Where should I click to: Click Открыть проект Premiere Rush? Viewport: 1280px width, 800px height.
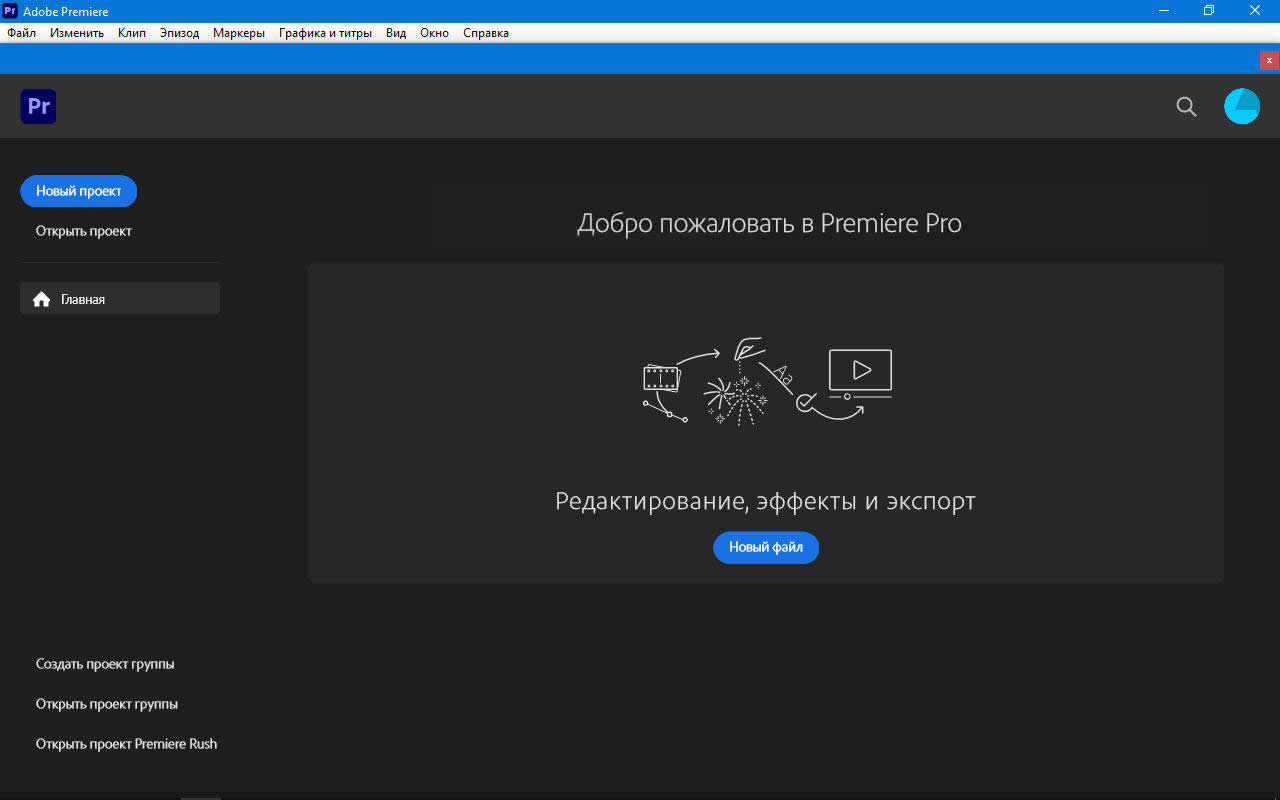click(127, 744)
